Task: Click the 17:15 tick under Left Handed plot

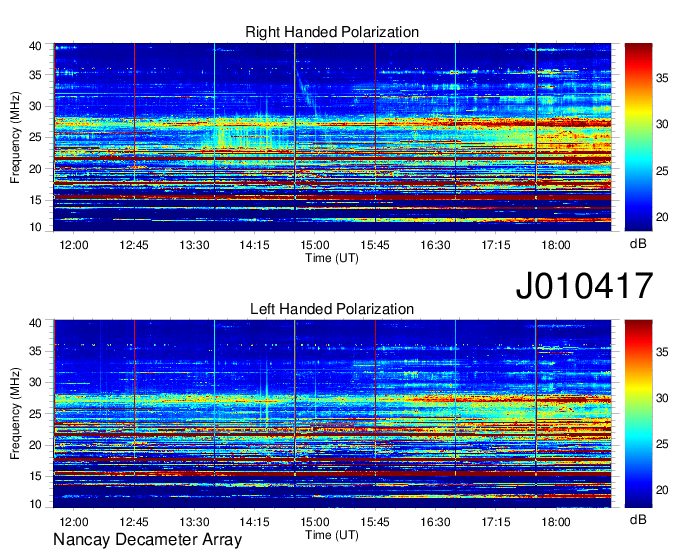Action: click(x=496, y=522)
